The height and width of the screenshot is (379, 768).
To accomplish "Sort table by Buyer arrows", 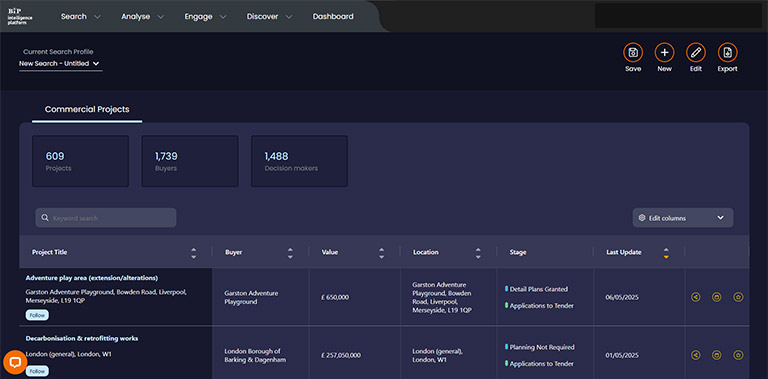I will (290, 253).
